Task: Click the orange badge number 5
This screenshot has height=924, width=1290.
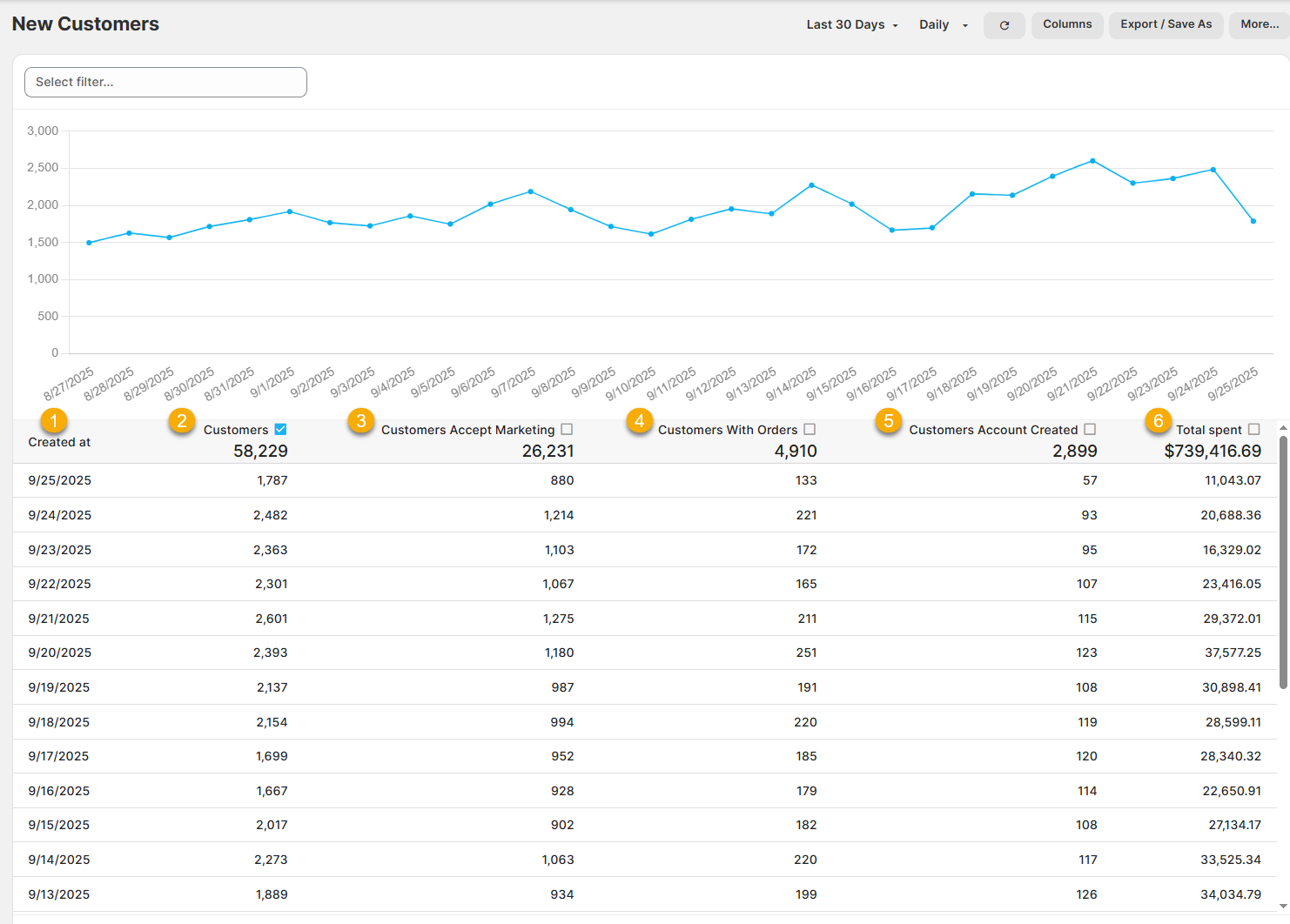Action: coord(888,421)
